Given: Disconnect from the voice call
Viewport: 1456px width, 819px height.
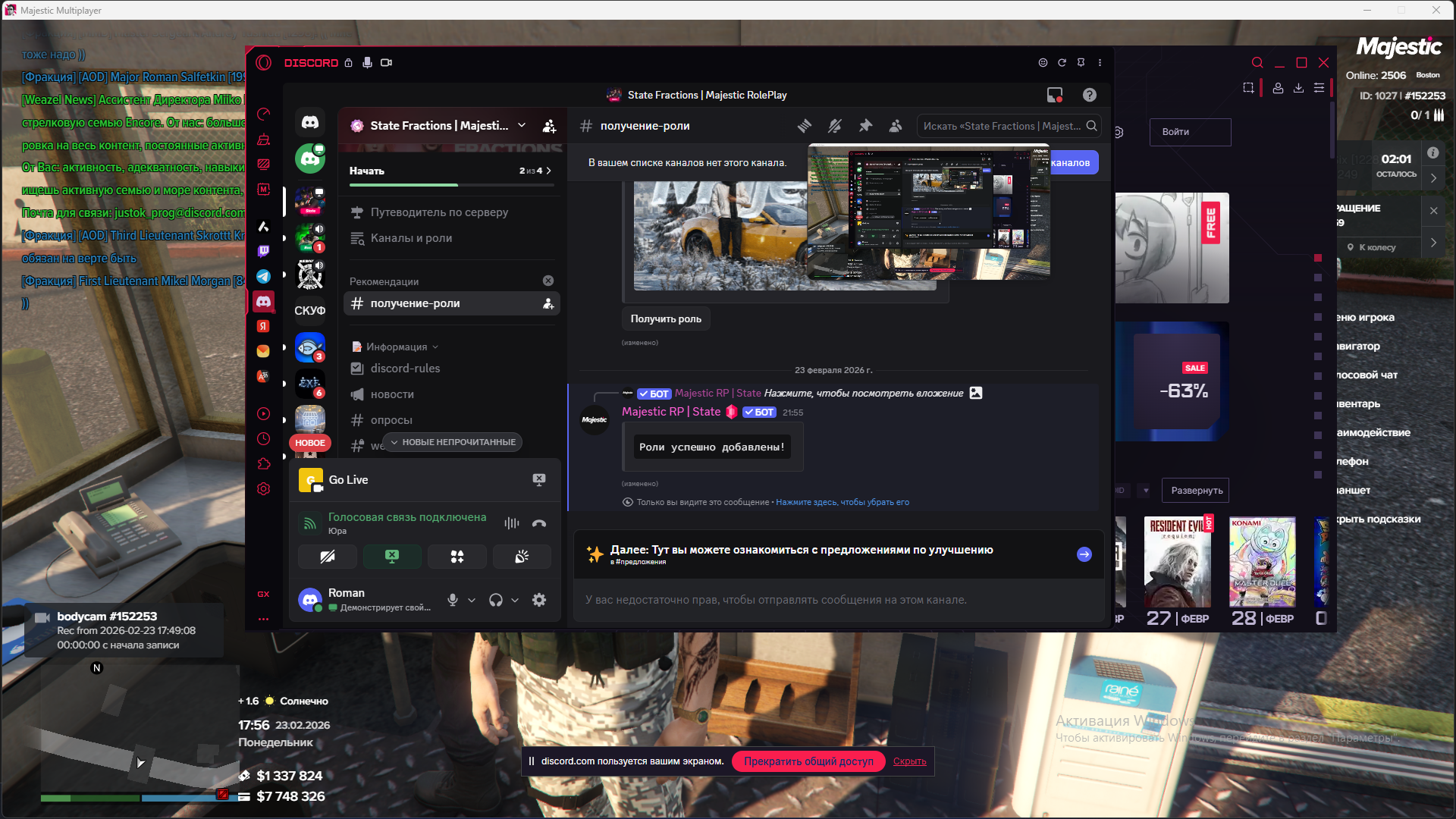Looking at the screenshot, I should [539, 523].
